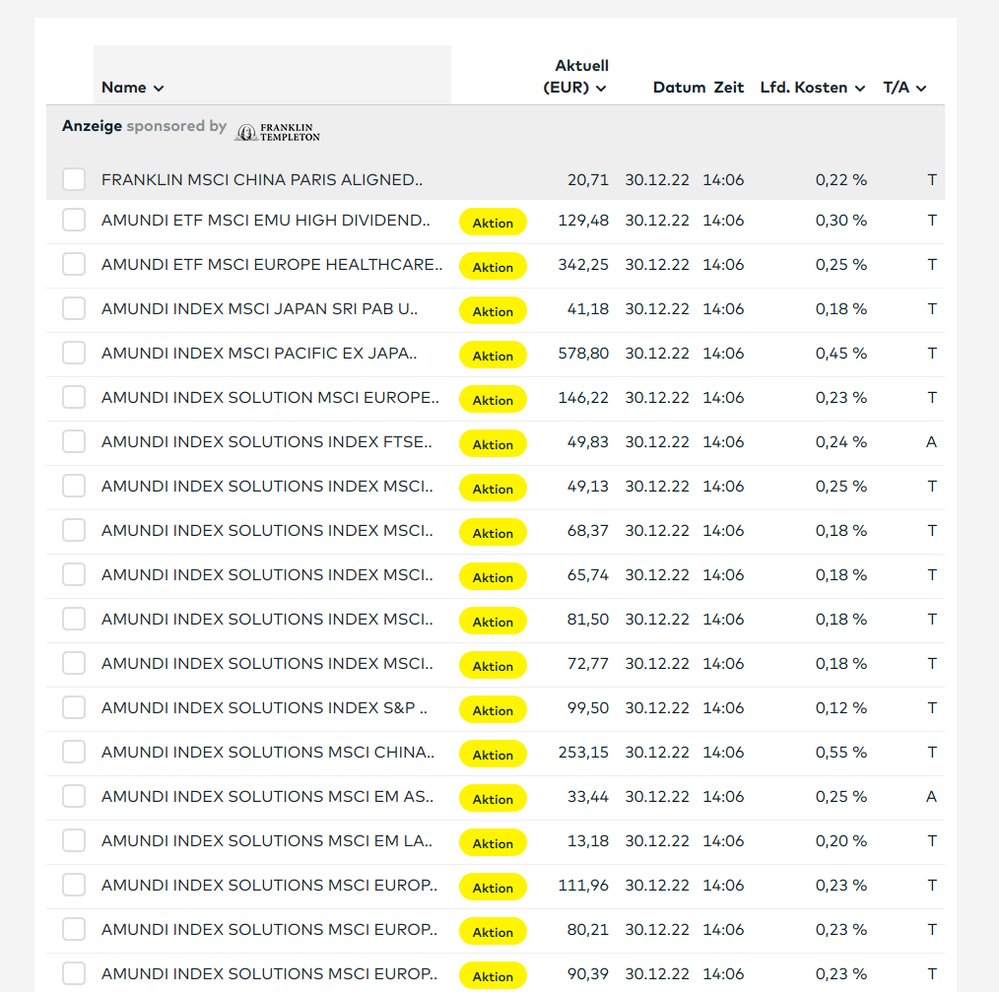Click Aktion badge in the MSCI EM LA row

(493, 842)
